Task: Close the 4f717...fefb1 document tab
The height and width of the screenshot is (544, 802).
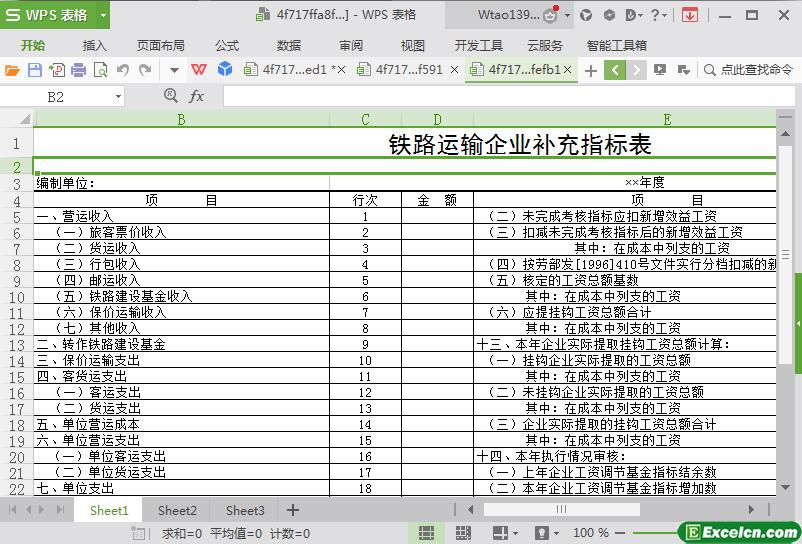Action: pos(567,70)
